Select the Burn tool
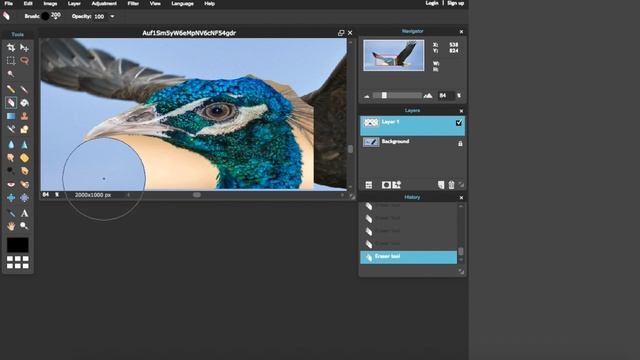 point(24,171)
